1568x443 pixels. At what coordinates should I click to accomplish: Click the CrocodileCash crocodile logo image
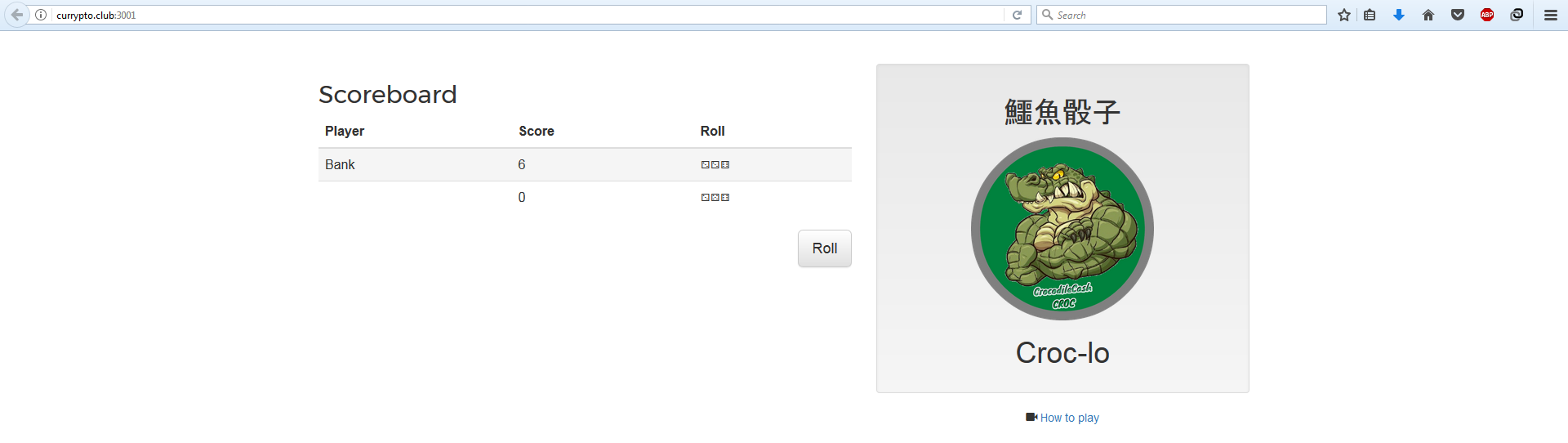coord(1062,229)
